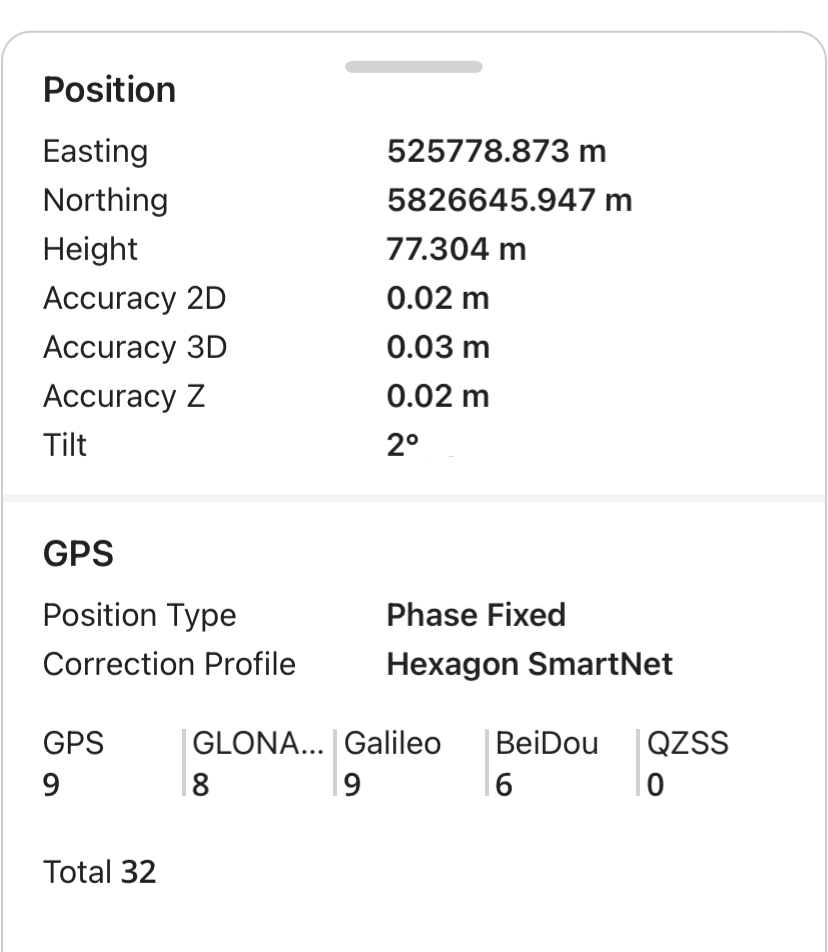Tap the Total 32 satellites line
The width and height of the screenshot is (828, 952).
coord(100,872)
